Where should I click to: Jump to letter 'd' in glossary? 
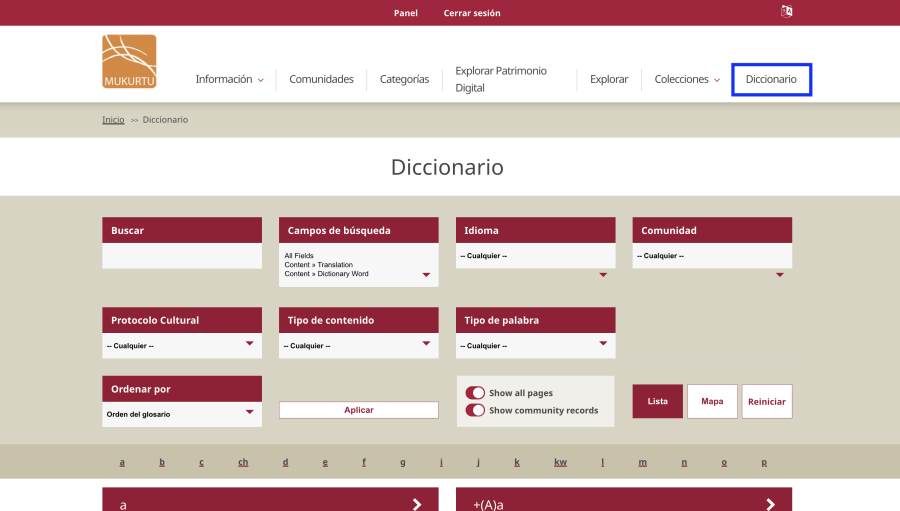point(285,462)
